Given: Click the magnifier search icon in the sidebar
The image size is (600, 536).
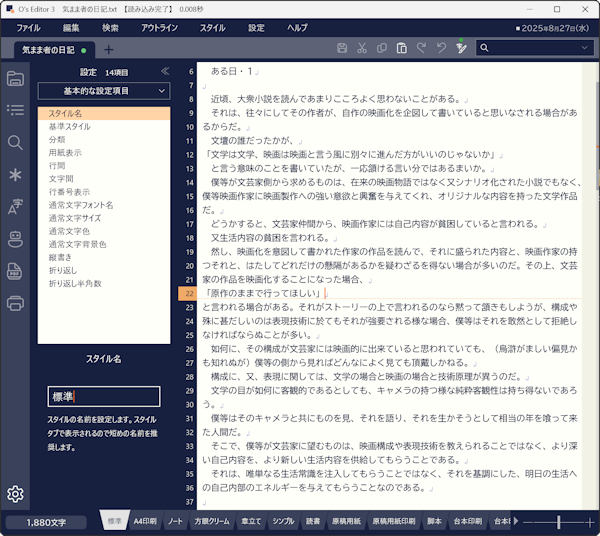Looking at the screenshot, I should tap(15, 142).
